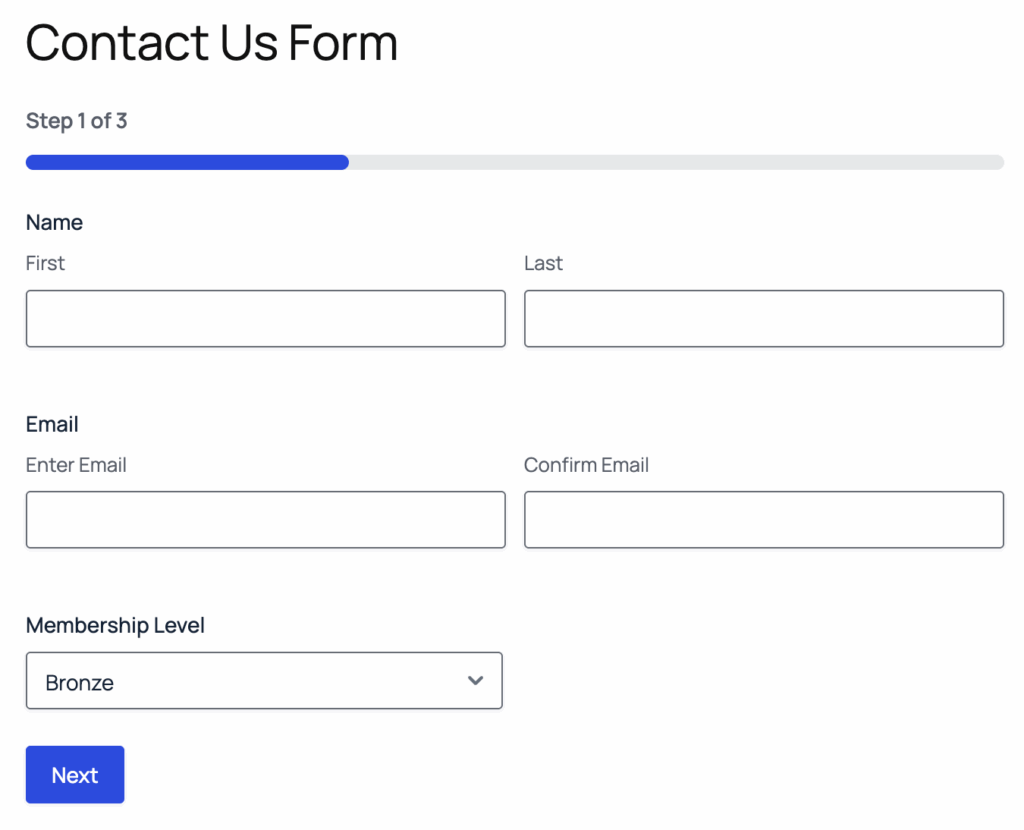Click the Contact Us Form heading
This screenshot has width=1024, height=830.
pyautogui.click(x=211, y=43)
